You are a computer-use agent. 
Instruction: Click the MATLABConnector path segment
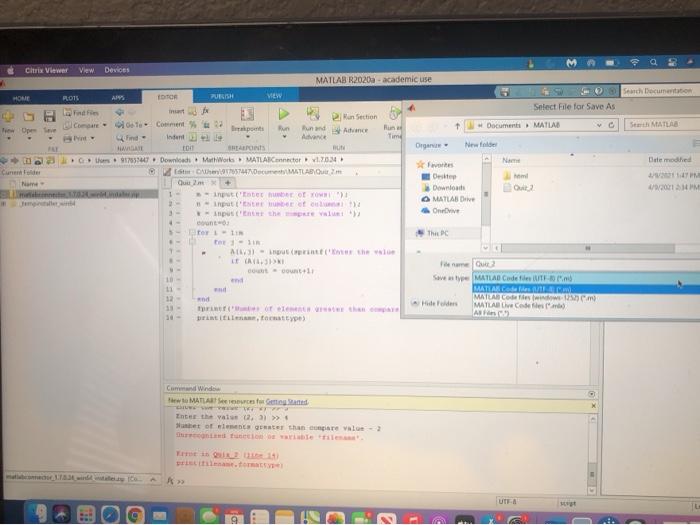[273, 160]
